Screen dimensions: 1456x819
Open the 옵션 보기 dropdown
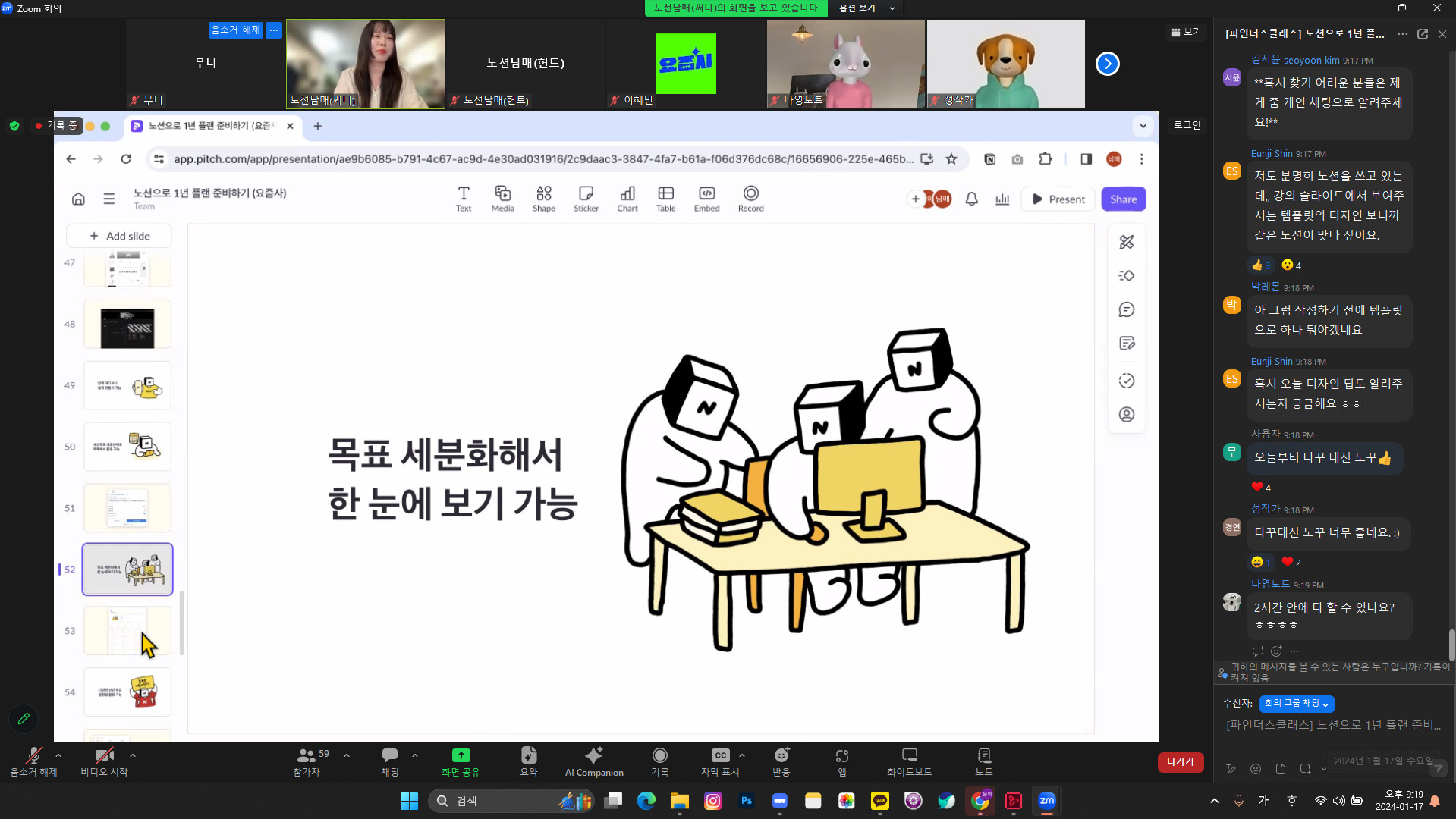(866, 8)
